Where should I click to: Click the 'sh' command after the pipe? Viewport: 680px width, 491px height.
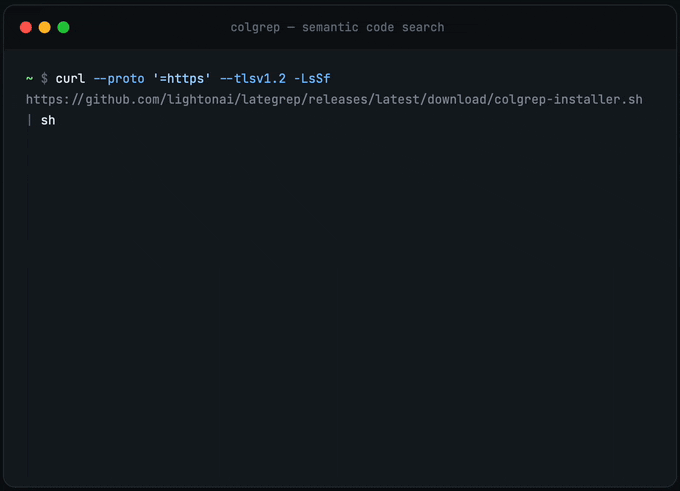tap(48, 120)
